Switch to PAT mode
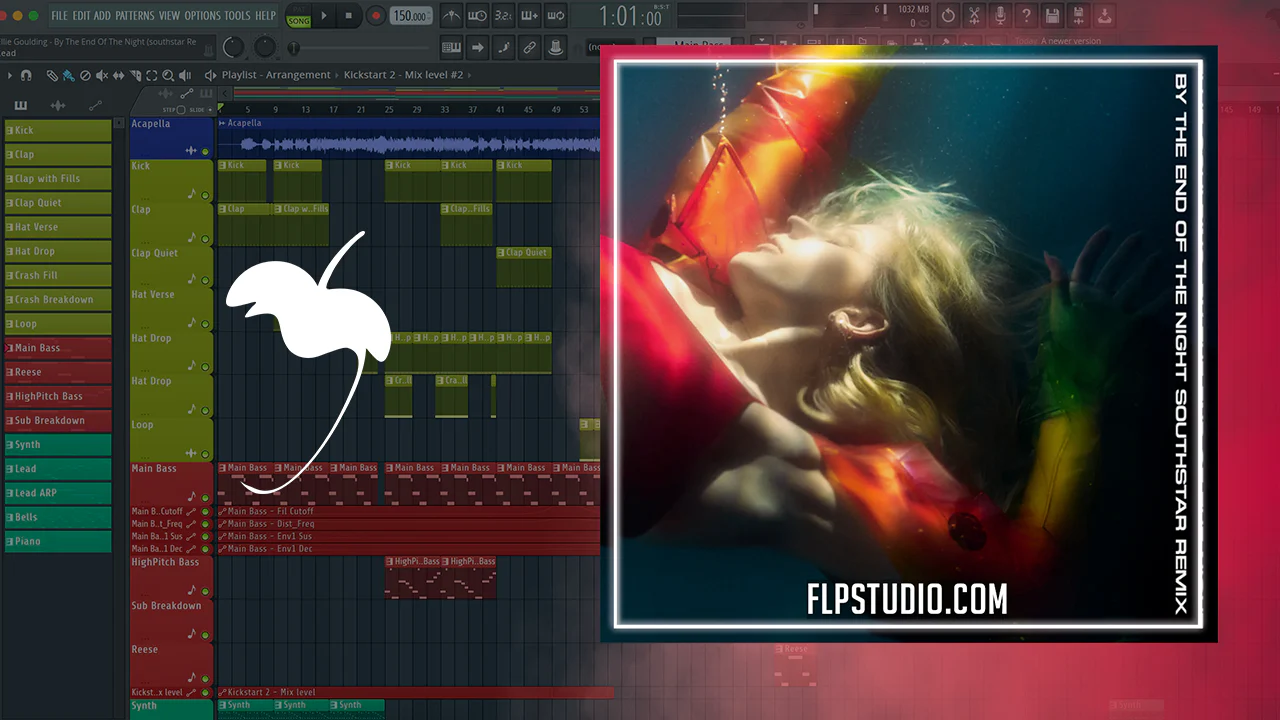Screen dimensions: 1280x720 point(298,10)
